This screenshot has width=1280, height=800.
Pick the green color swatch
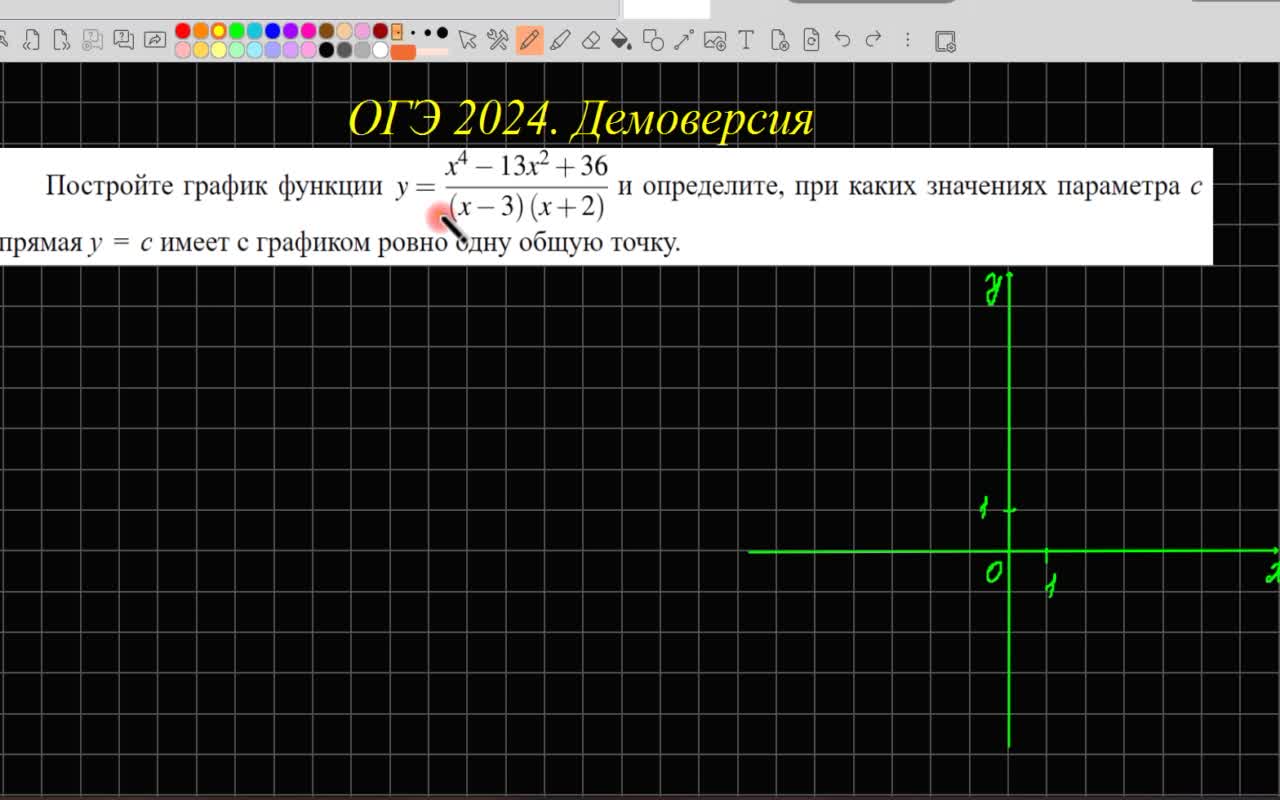237,31
